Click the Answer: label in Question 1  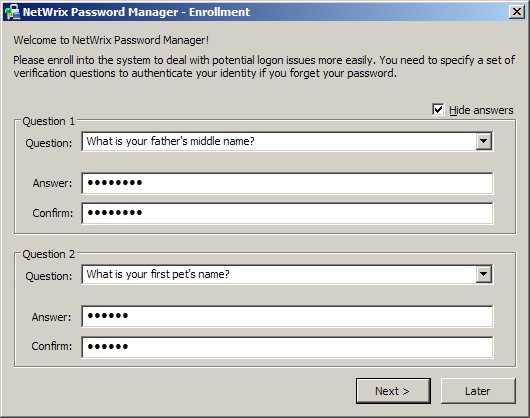click(52, 183)
